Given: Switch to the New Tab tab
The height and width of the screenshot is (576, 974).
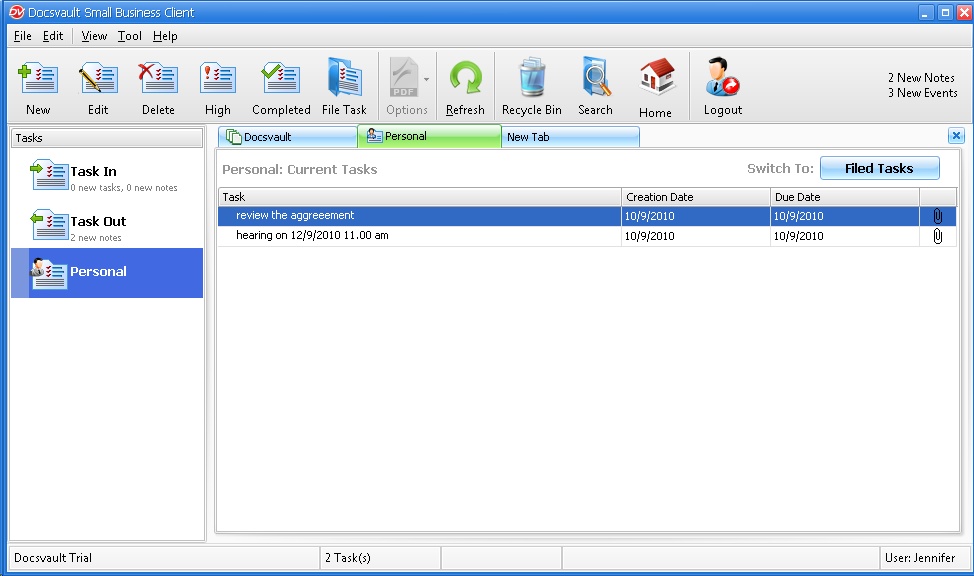Looking at the screenshot, I should pyautogui.click(x=570, y=137).
